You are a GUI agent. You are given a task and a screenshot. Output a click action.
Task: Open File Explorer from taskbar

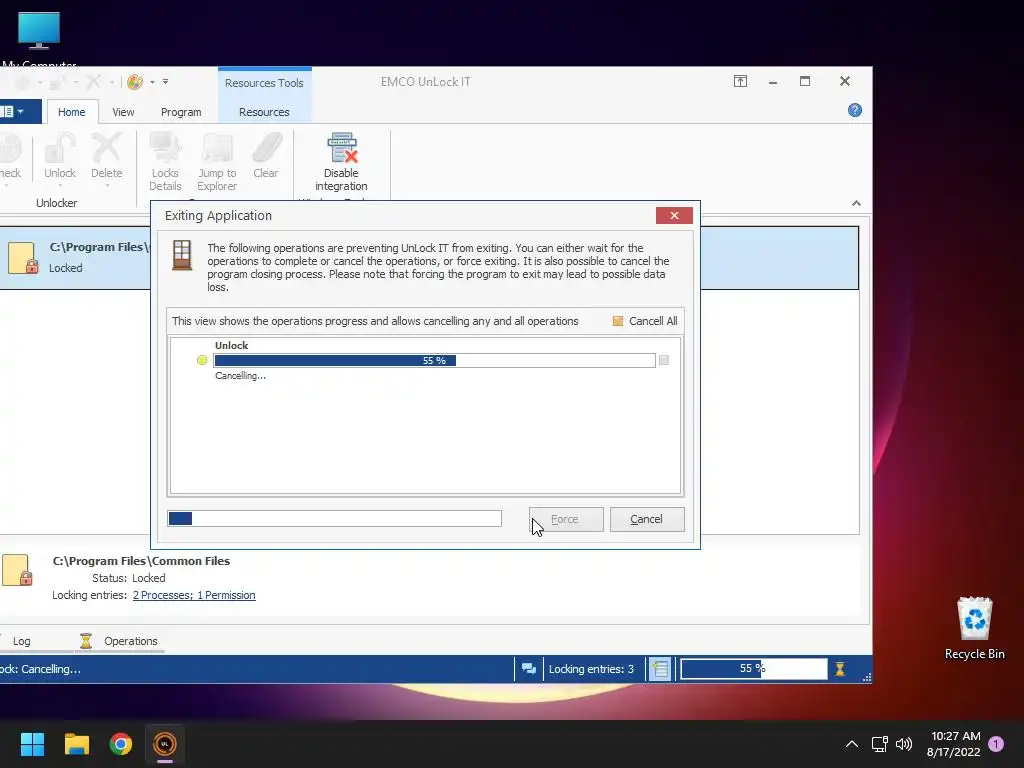76,744
